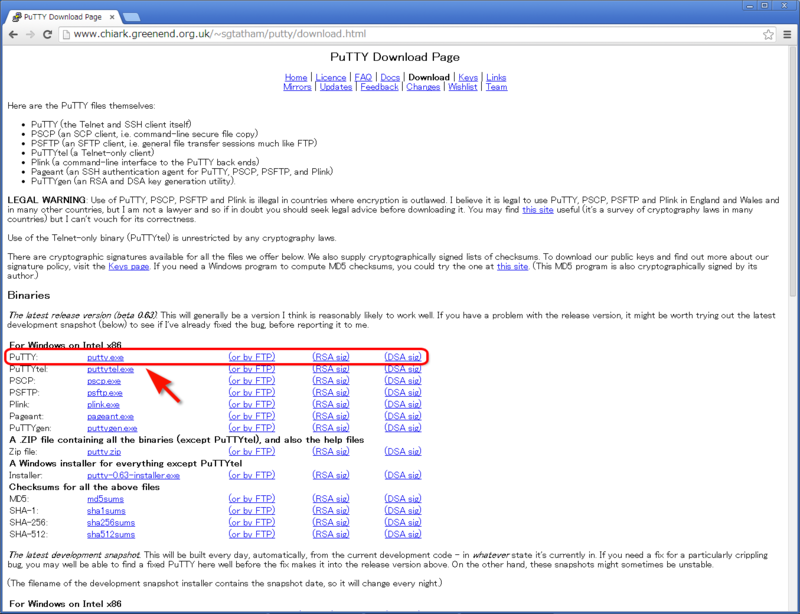Click 'this site' link in the legal warning

pos(538,210)
